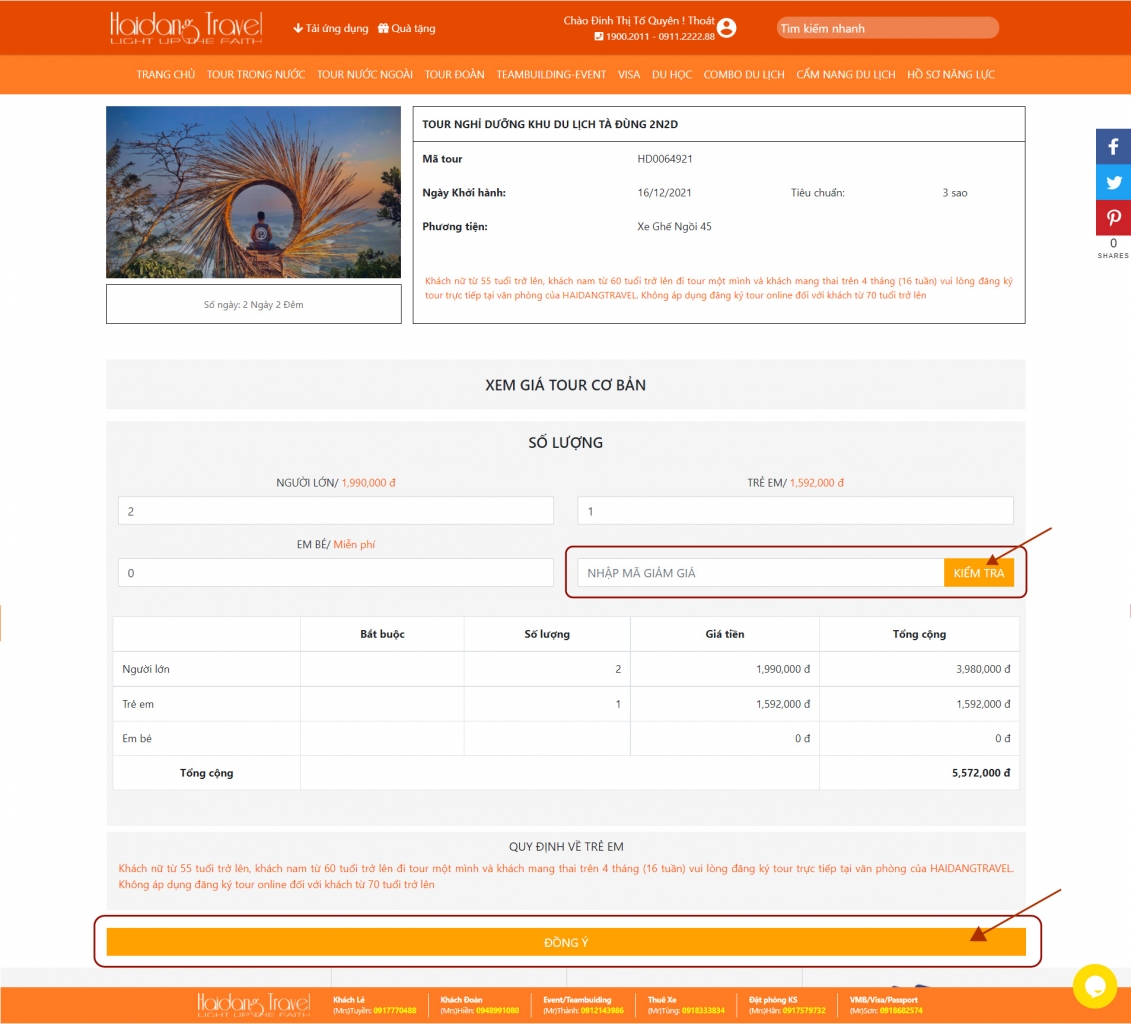Screen dimensions: 1131x1024
Task: Open HỒ SƠ NĂNG LỰC menu
Action: coord(951,74)
